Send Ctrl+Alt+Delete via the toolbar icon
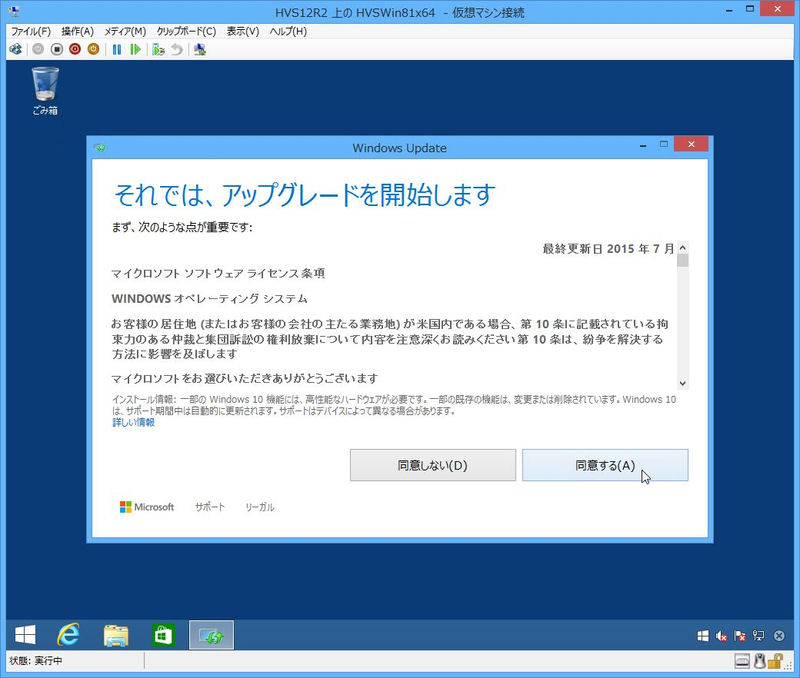The width and height of the screenshot is (800, 678). click(16, 49)
